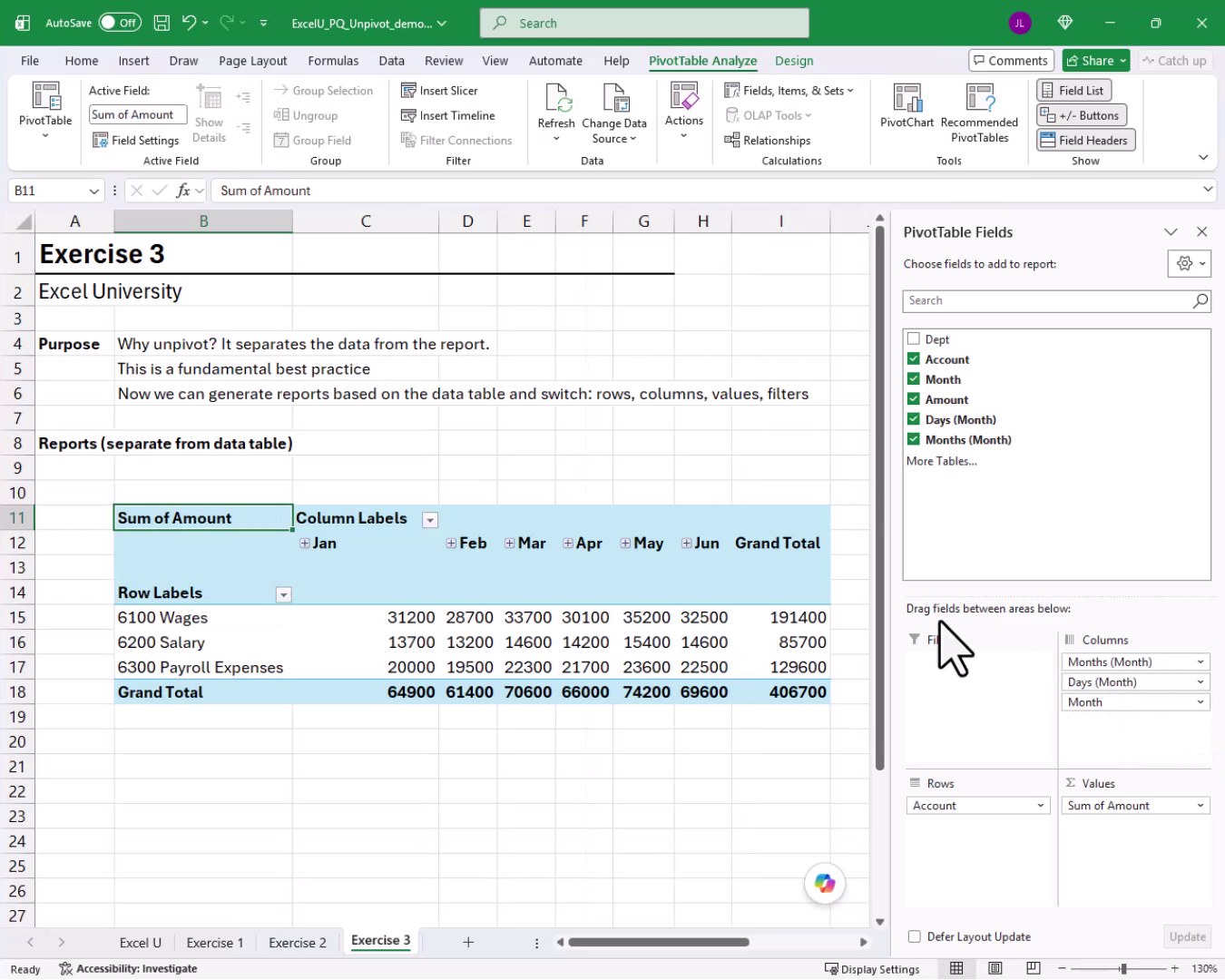Image resolution: width=1225 pixels, height=980 pixels.
Task: Open the Insert Function fx button
Action: (x=184, y=191)
